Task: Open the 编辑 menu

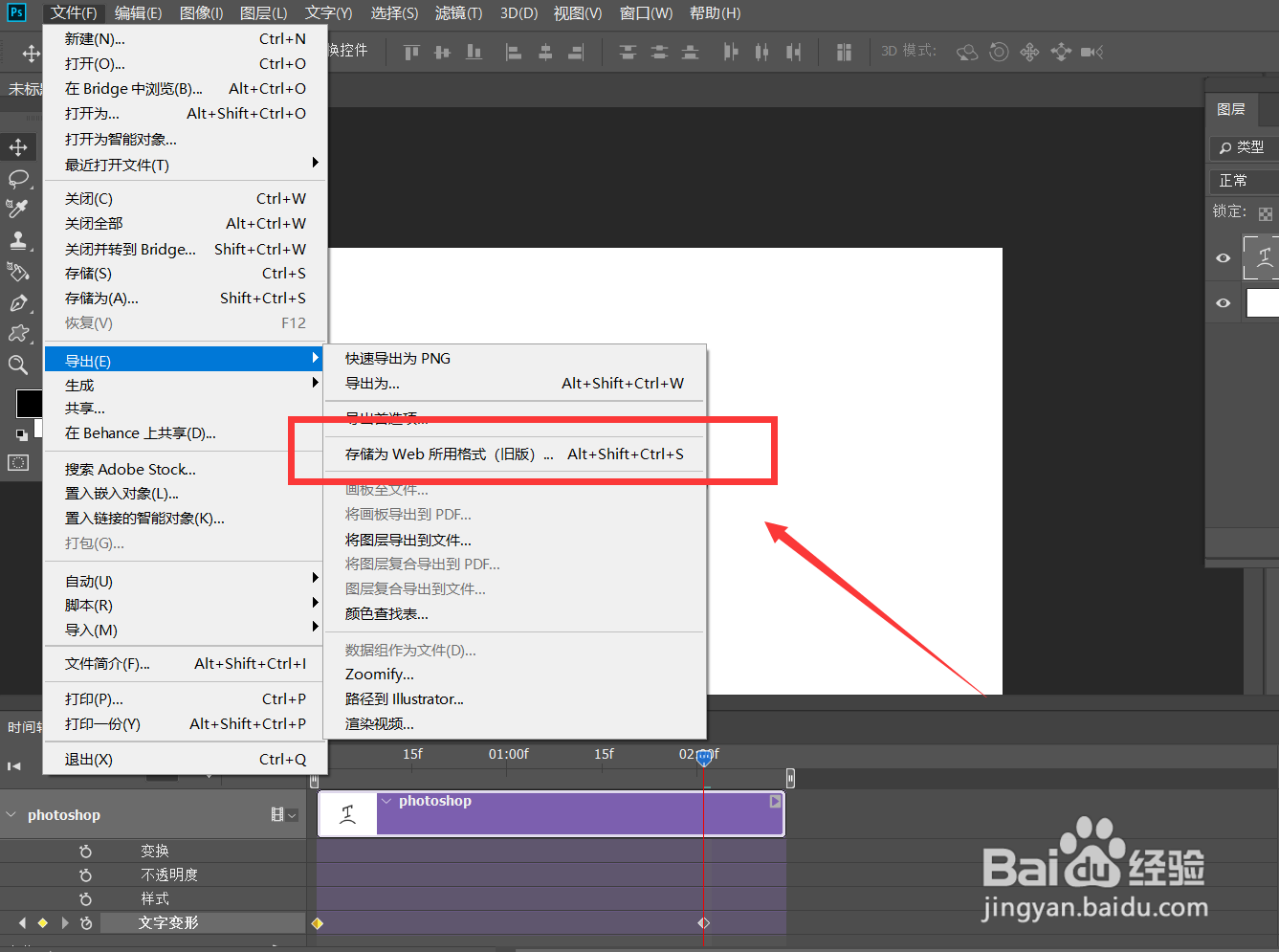Action: pyautogui.click(x=138, y=12)
